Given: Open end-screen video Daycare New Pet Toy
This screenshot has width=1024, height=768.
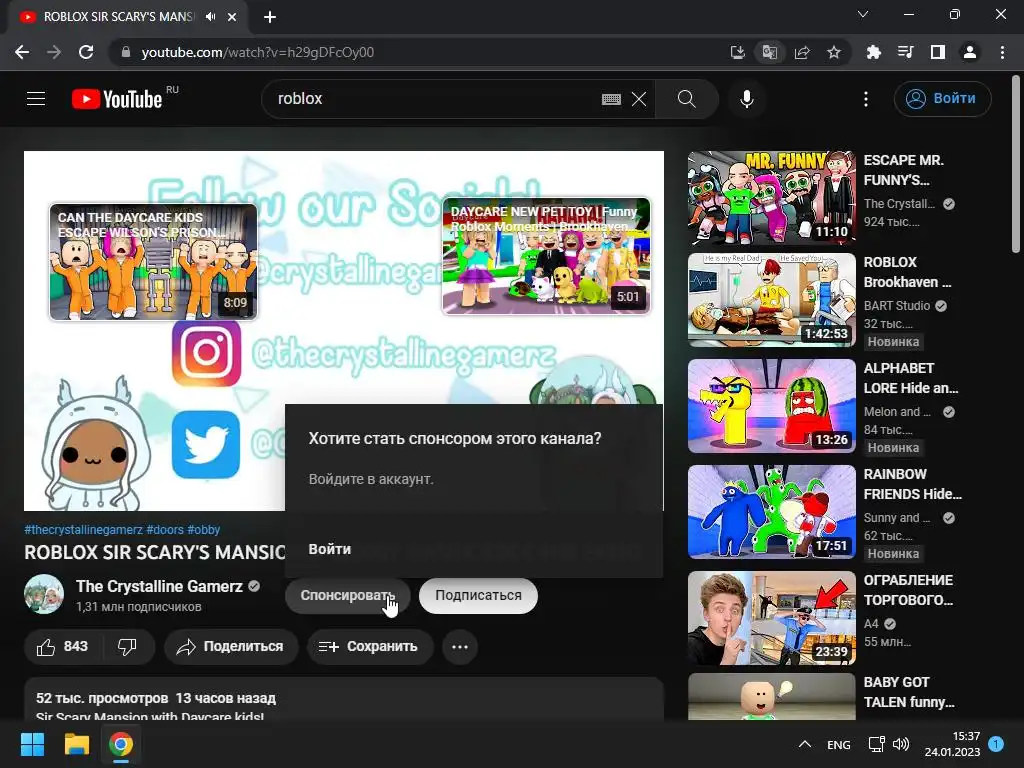Looking at the screenshot, I should [547, 256].
